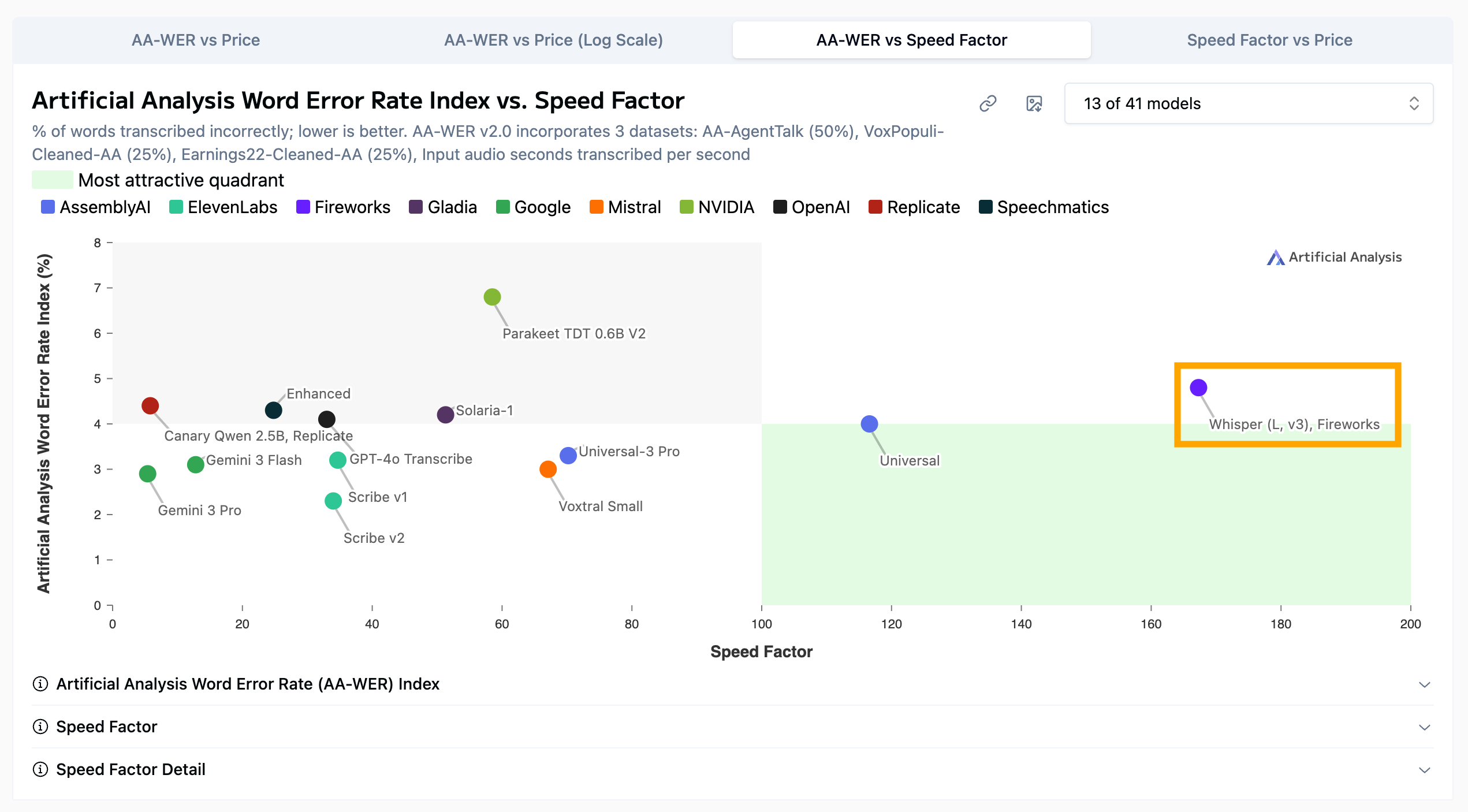The width and height of the screenshot is (1468, 812).
Task: Click the Universal AssemblyAI data point
Action: click(869, 424)
